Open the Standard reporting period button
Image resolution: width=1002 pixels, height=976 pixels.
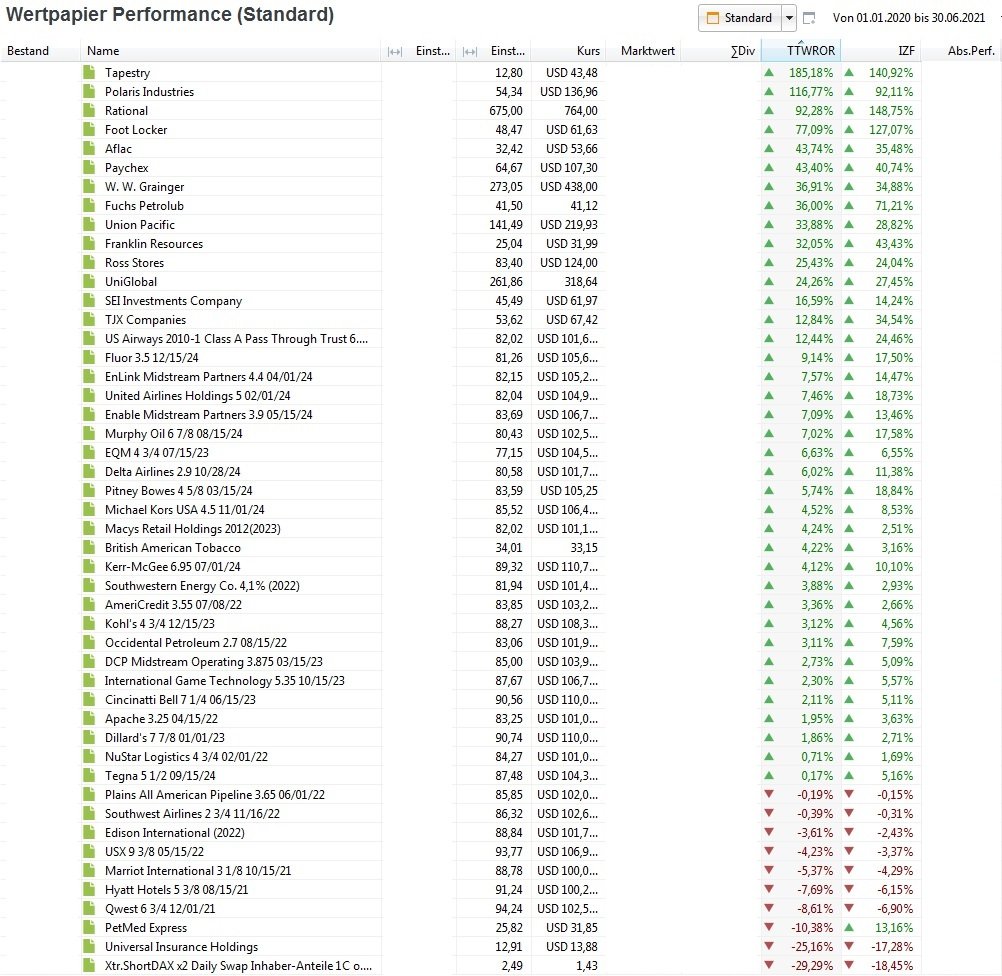(740, 18)
